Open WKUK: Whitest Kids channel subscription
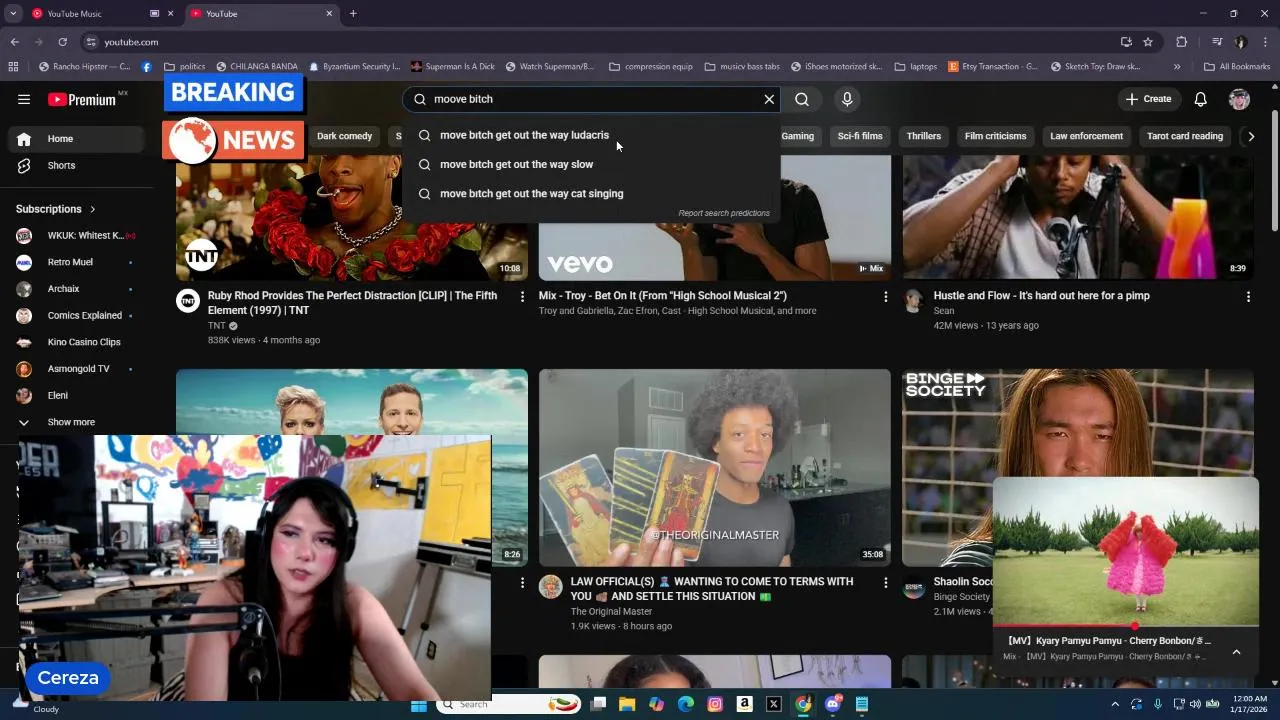This screenshot has width=1280, height=720. (75, 235)
